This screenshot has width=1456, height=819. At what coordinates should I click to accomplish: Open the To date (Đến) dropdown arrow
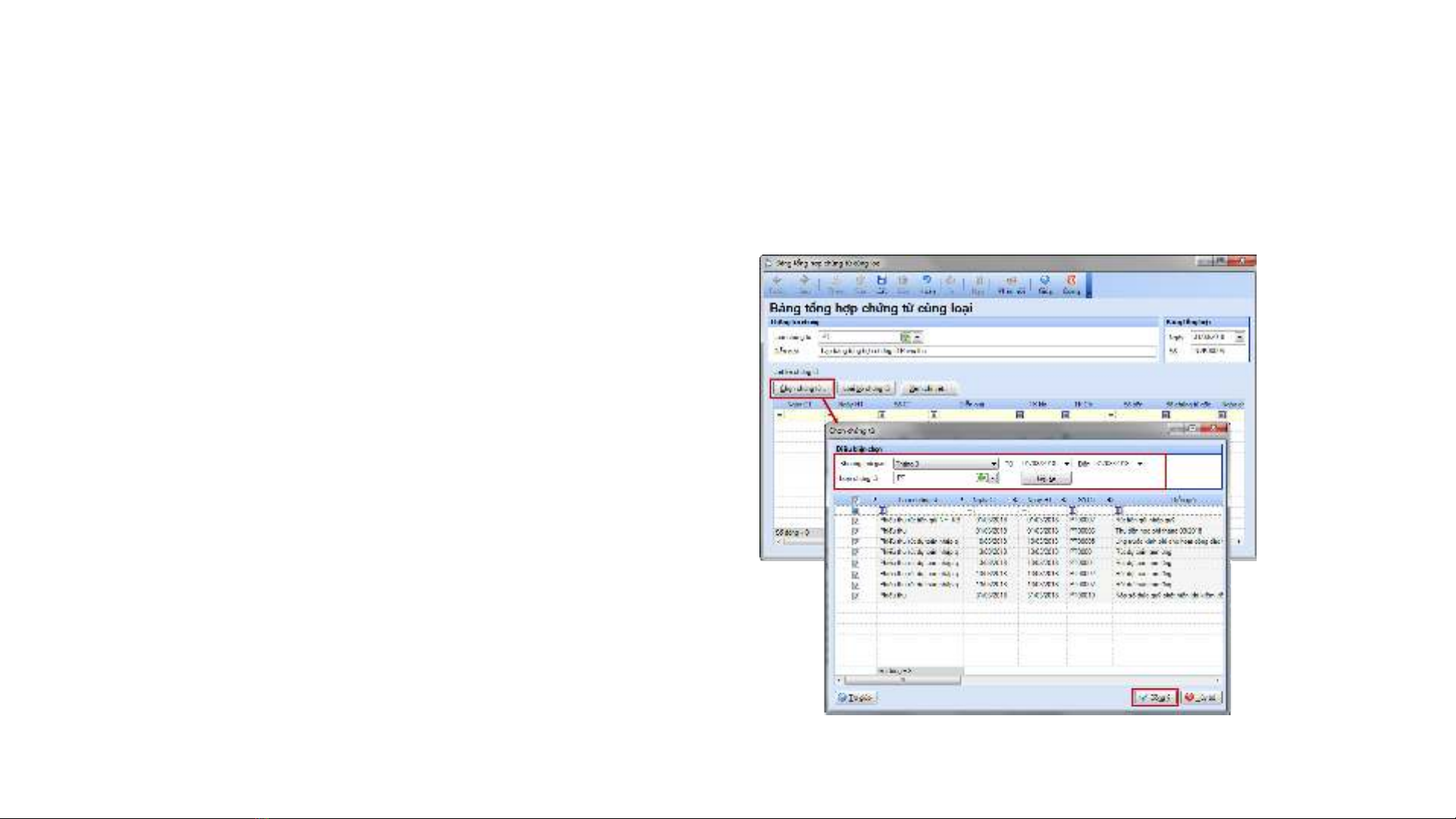[x=1139, y=464]
